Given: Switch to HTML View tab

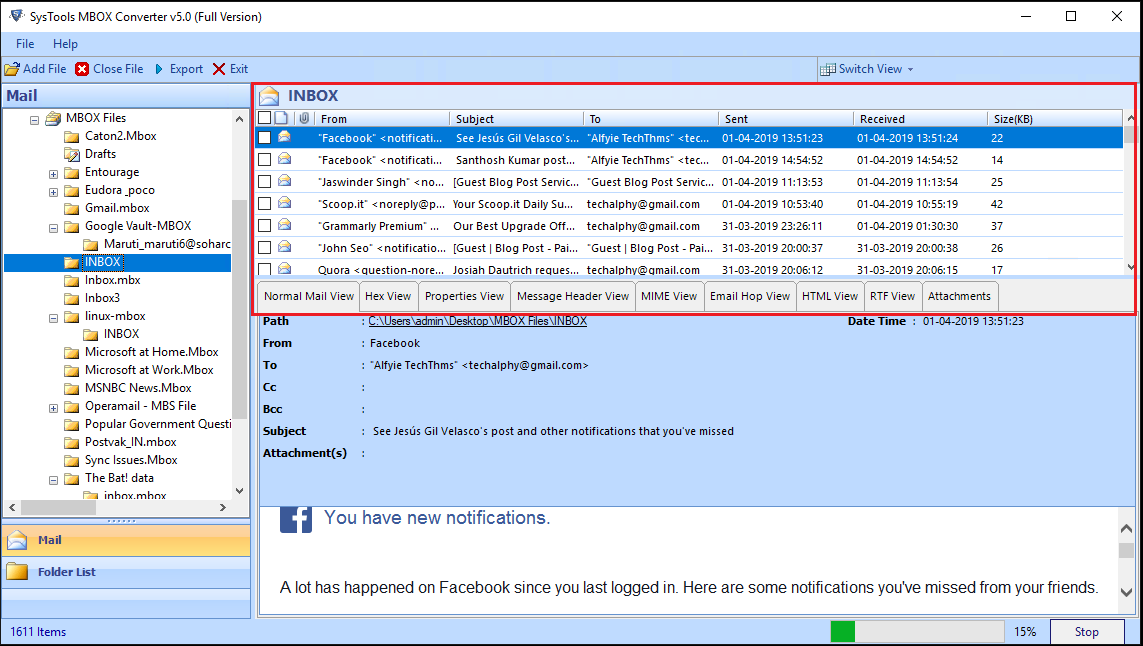Looking at the screenshot, I should 830,296.
